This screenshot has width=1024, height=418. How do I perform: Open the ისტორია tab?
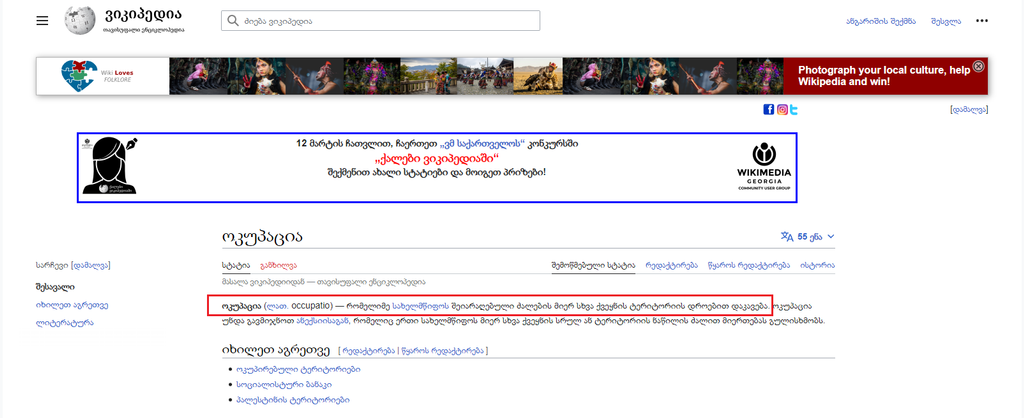click(x=818, y=266)
